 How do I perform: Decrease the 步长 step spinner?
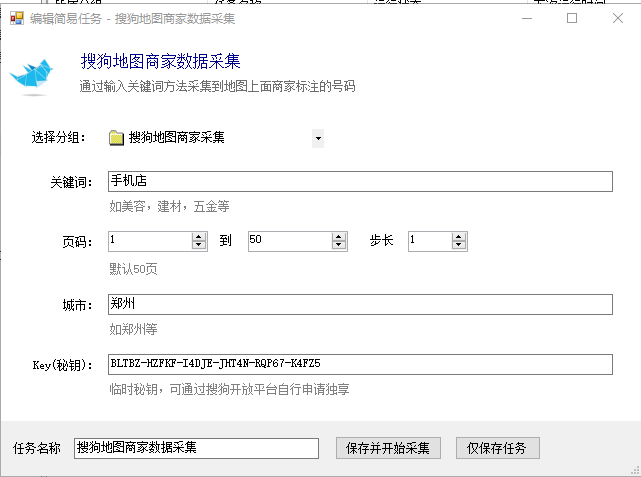tap(459, 246)
